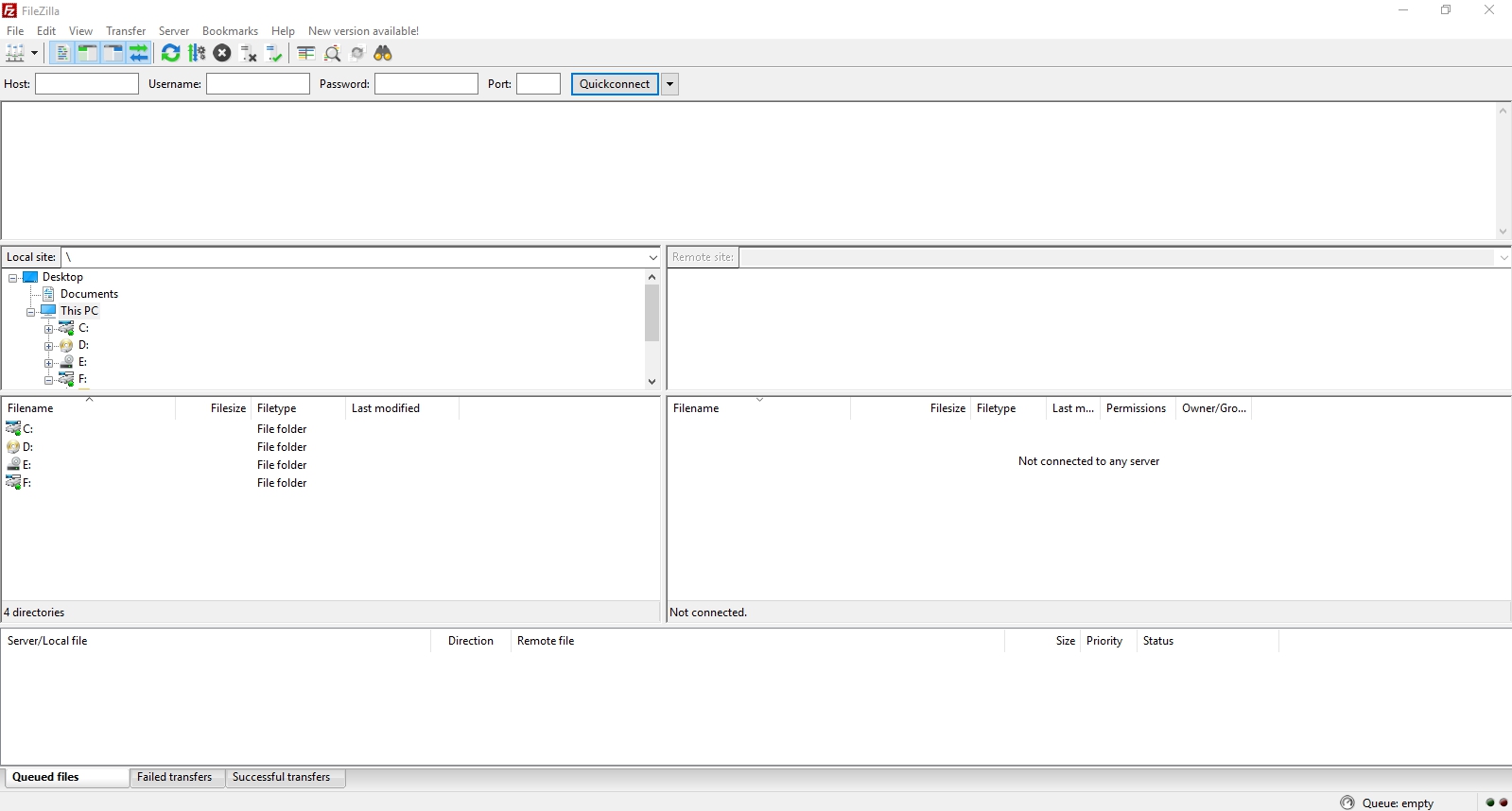
Task: Sort remote files by Permissions column
Action: pyautogui.click(x=1138, y=408)
